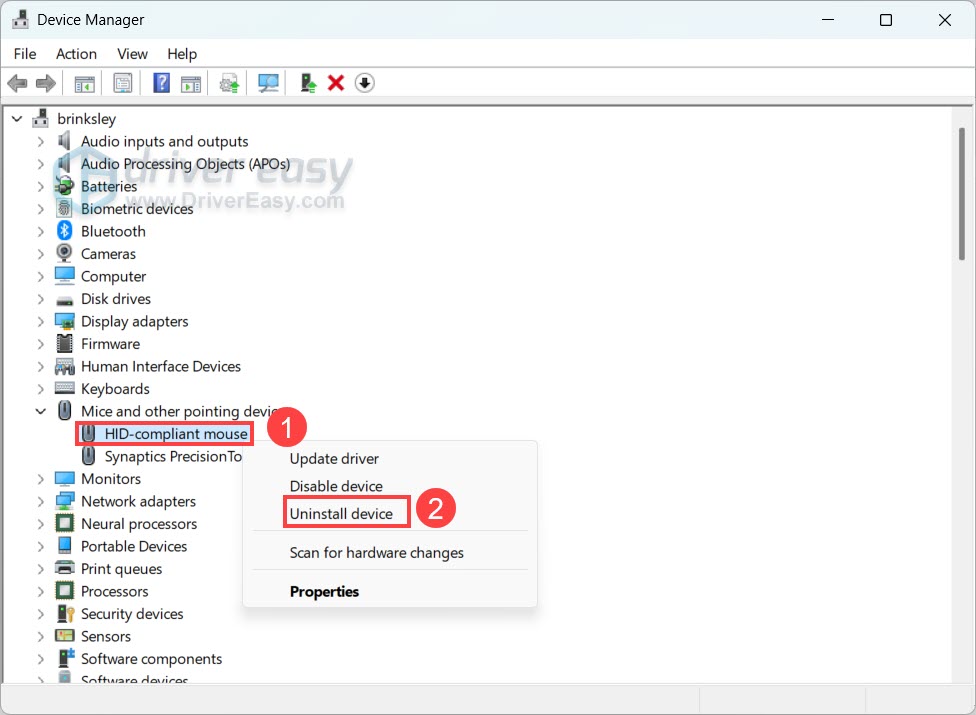Click the Software components puzzle icon
The width and height of the screenshot is (976, 715).
click(65, 658)
